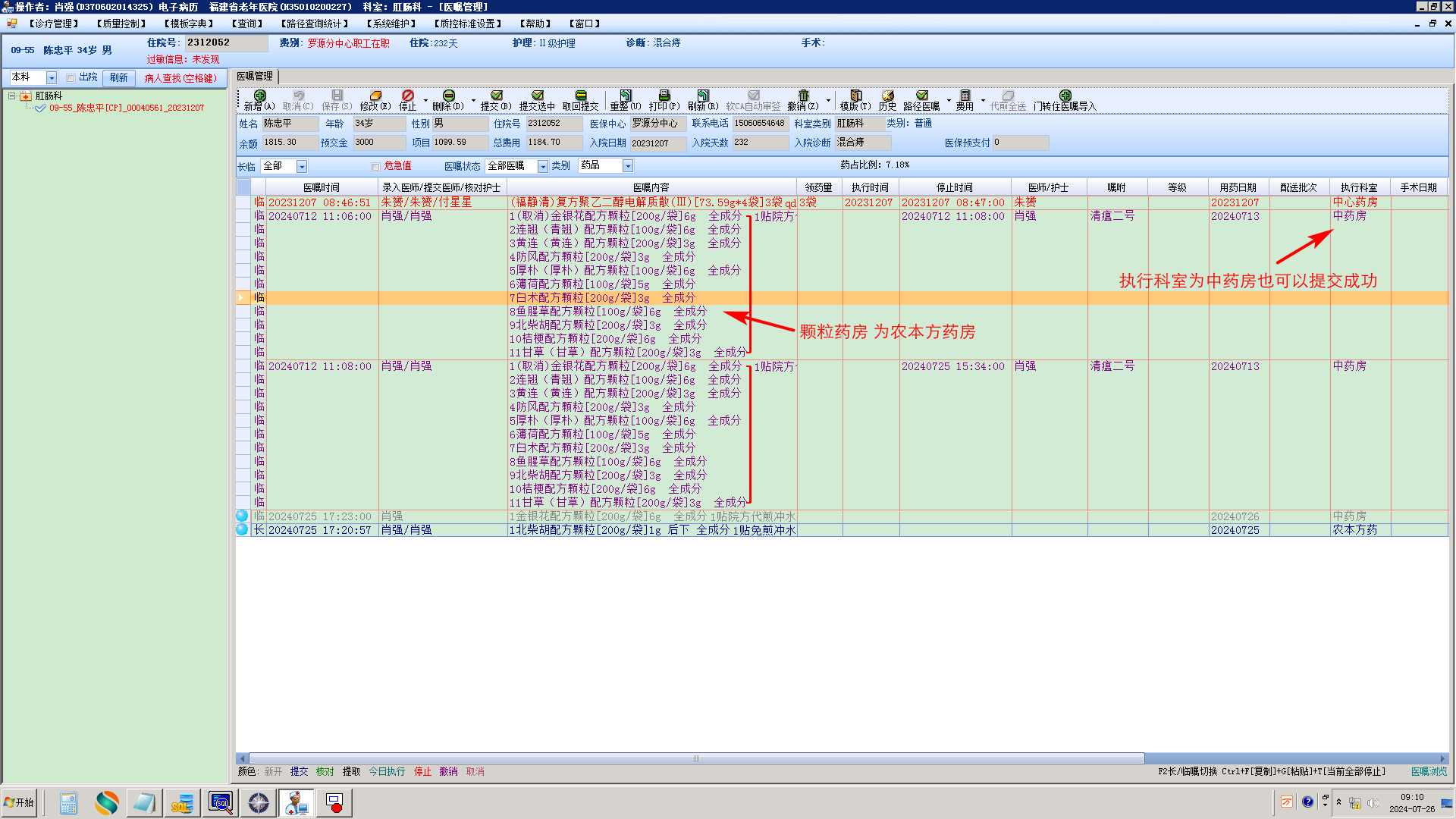This screenshot has height=819, width=1456.
Task: Click the 撤销 trash can icon
Action: pyautogui.click(x=803, y=96)
